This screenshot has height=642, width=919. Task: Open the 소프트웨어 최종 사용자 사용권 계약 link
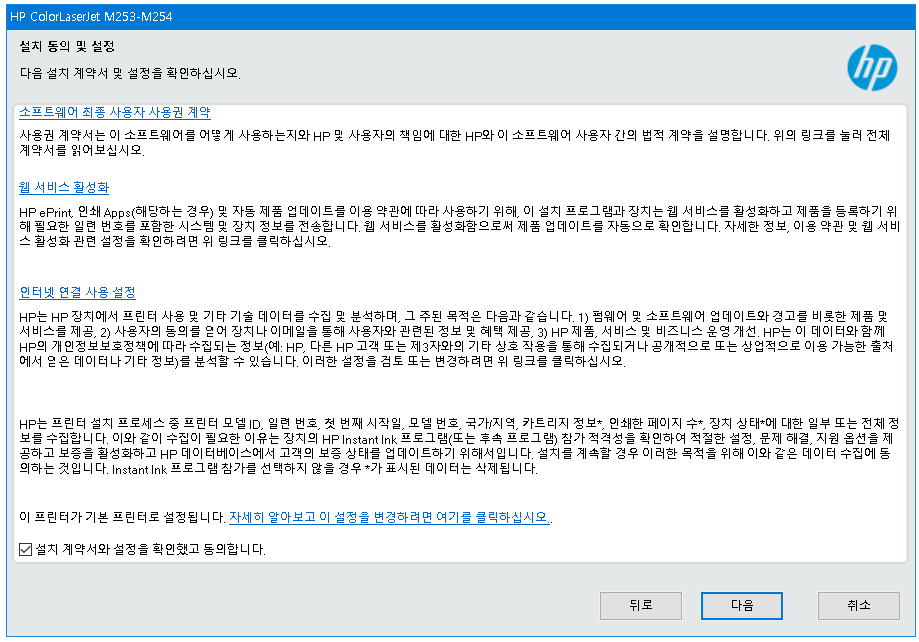coord(115,112)
